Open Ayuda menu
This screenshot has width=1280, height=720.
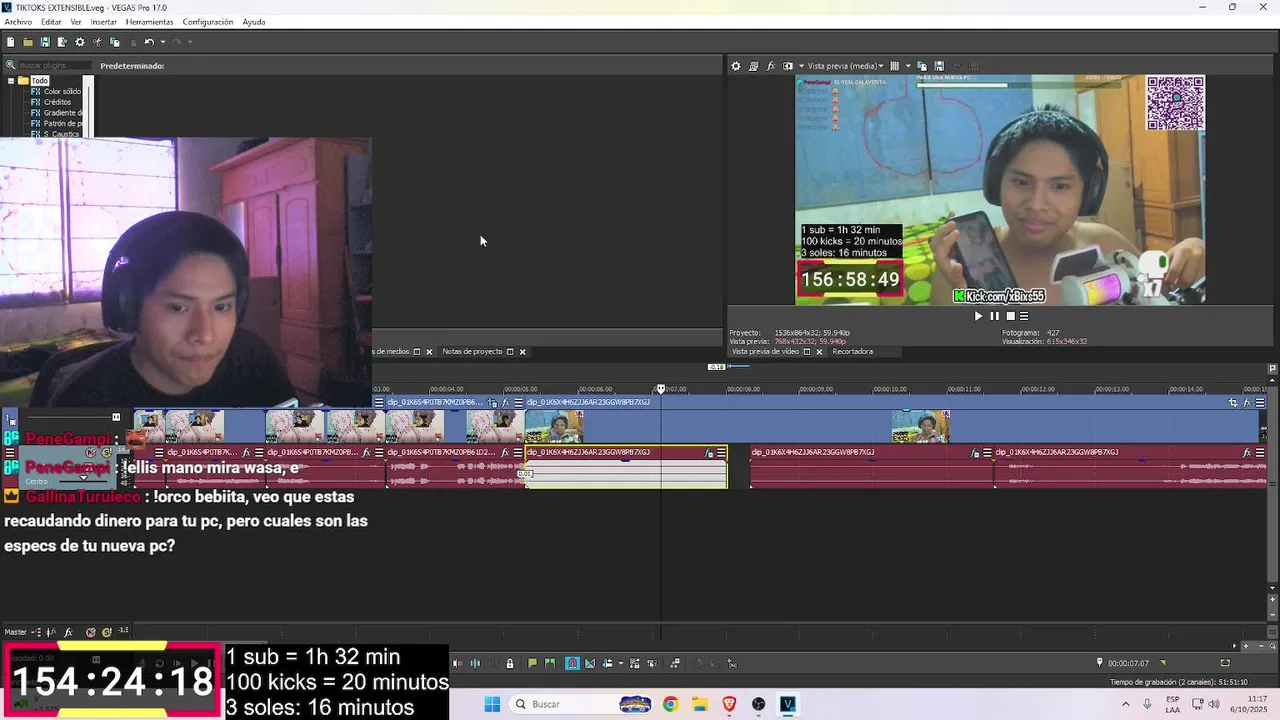254,22
